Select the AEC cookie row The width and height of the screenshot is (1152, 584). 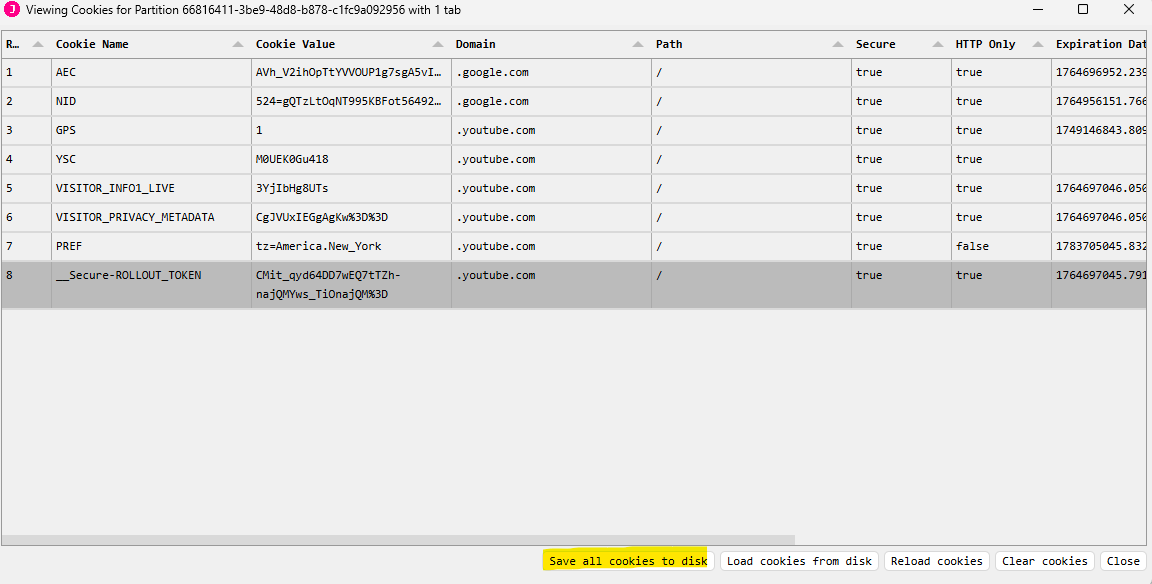(150, 72)
